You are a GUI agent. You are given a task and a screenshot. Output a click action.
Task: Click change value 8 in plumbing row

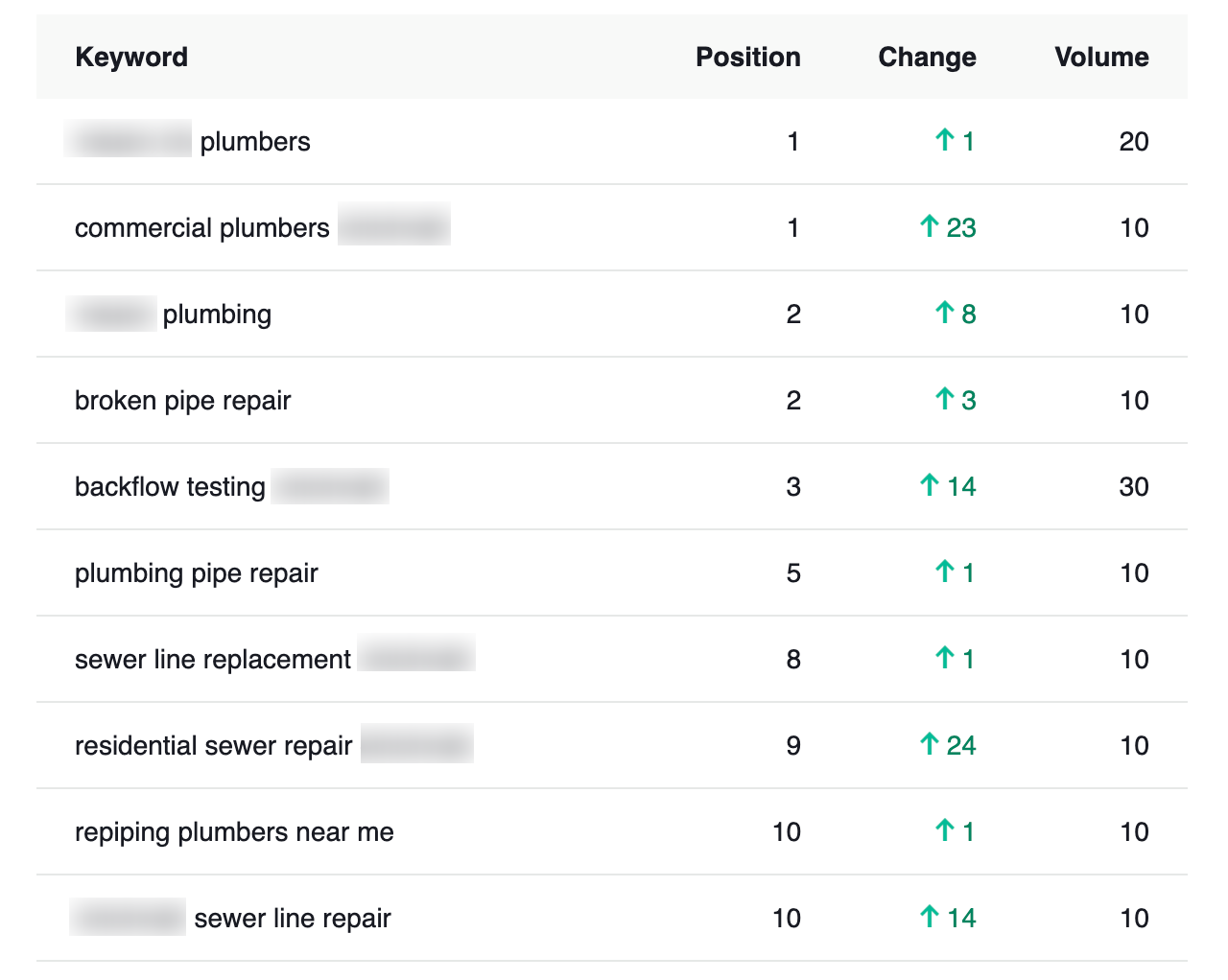pyautogui.click(x=969, y=315)
